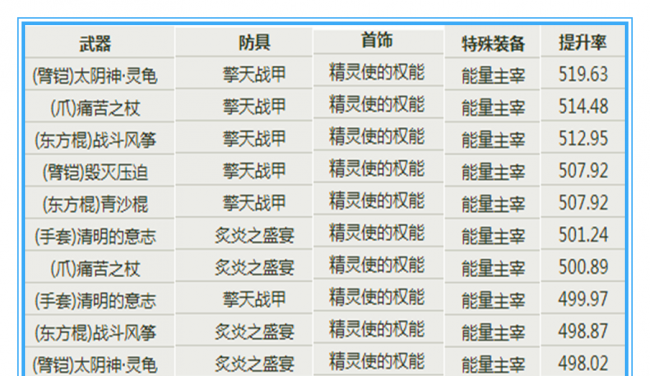Select (手套)清明的意志 in the 499.97 row

[95, 301]
